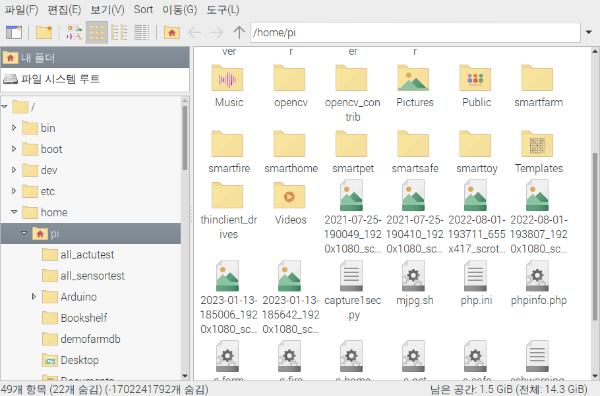Image resolution: width=600 pixels, height=396 pixels.
Task: Select image 2023-01-13-185006 screenshot thumbnail
Action: point(228,275)
